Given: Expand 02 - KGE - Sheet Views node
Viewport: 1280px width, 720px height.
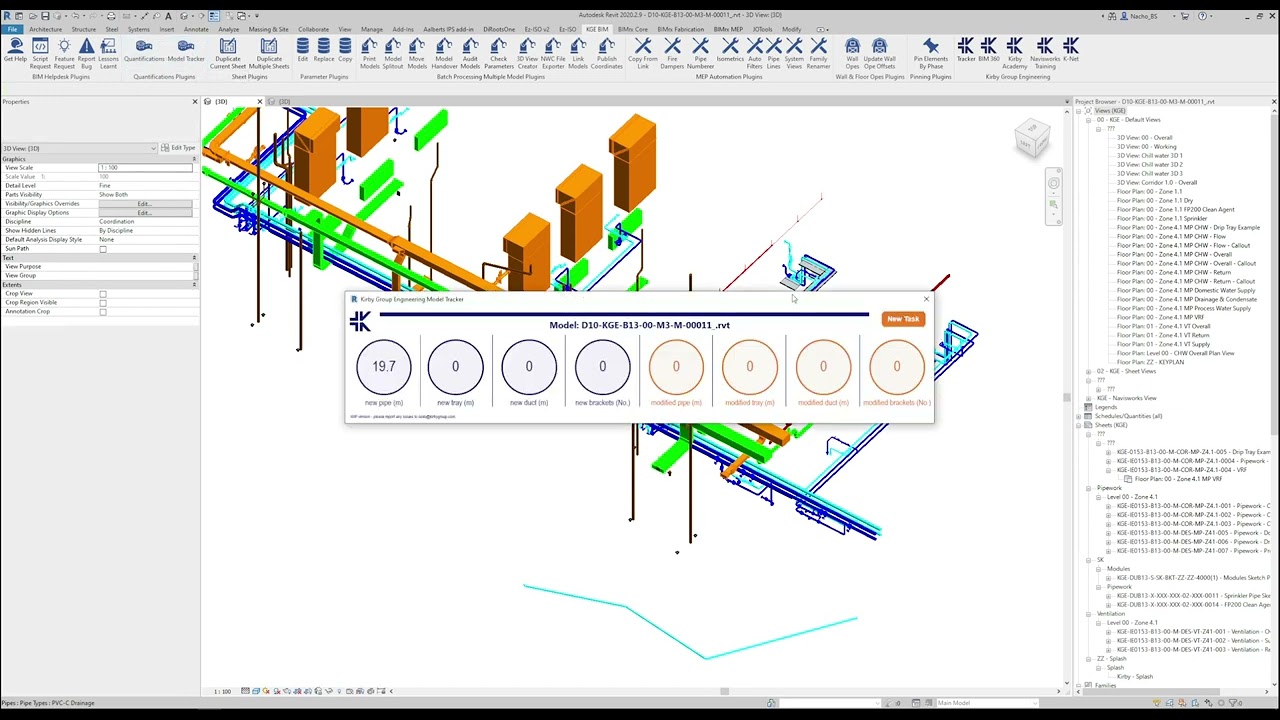Looking at the screenshot, I should (x=1088, y=371).
